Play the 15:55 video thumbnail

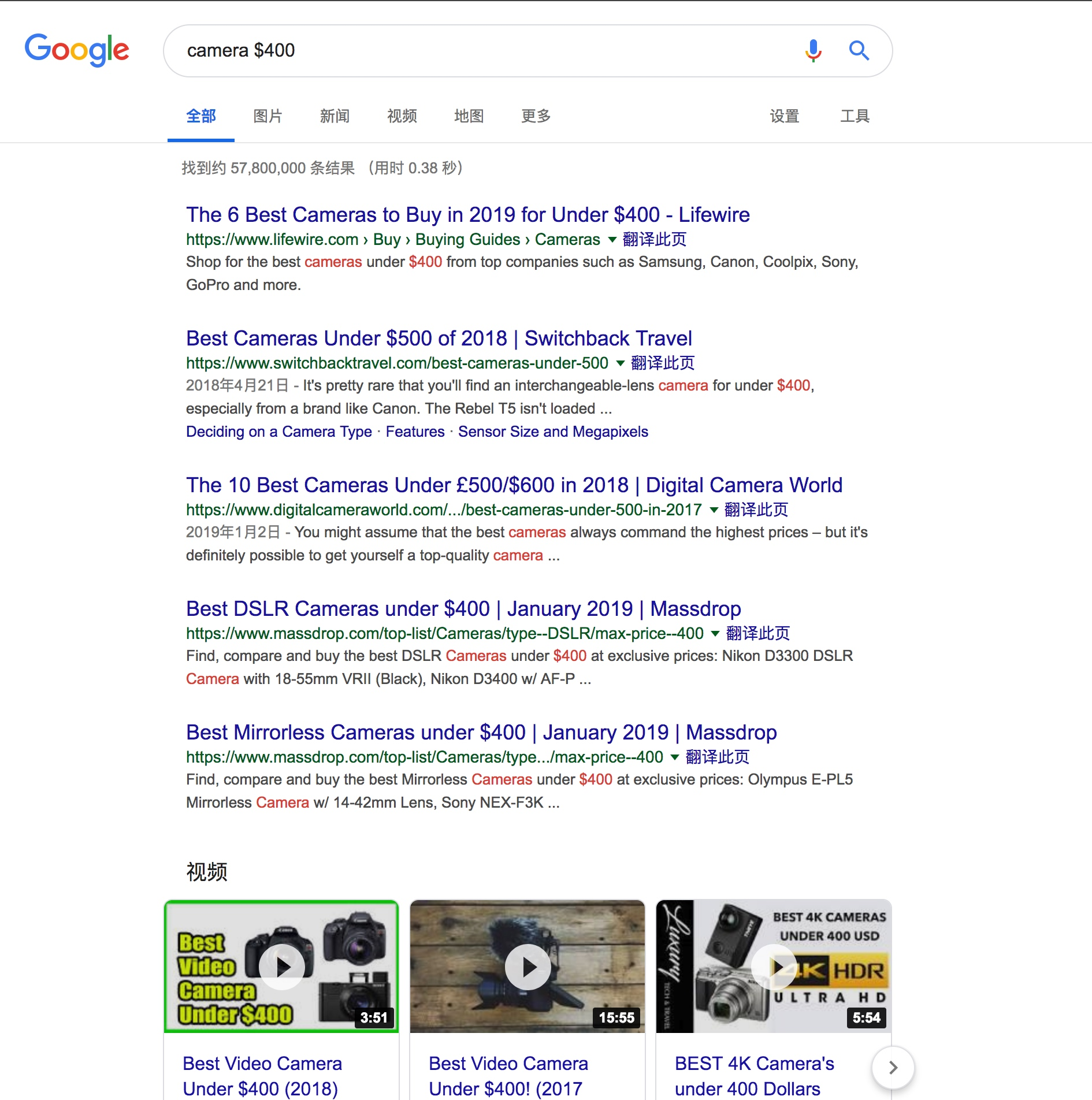(x=528, y=967)
